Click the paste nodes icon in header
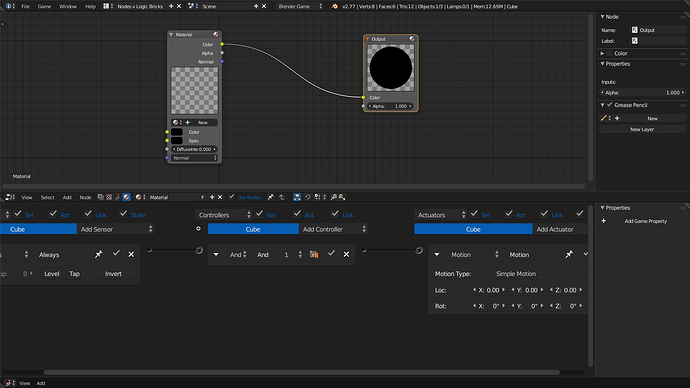The height and width of the screenshot is (388, 690). pos(341,197)
